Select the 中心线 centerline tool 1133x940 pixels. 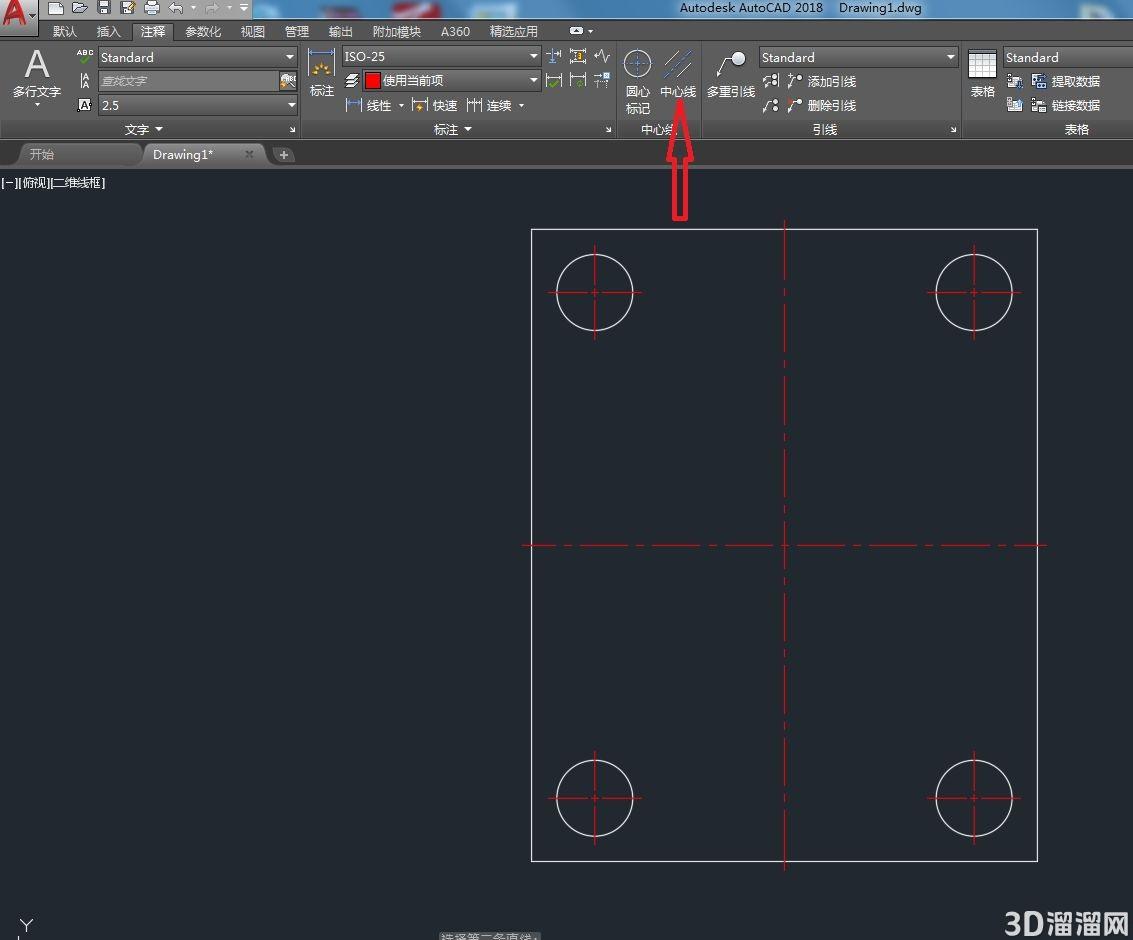(x=678, y=73)
